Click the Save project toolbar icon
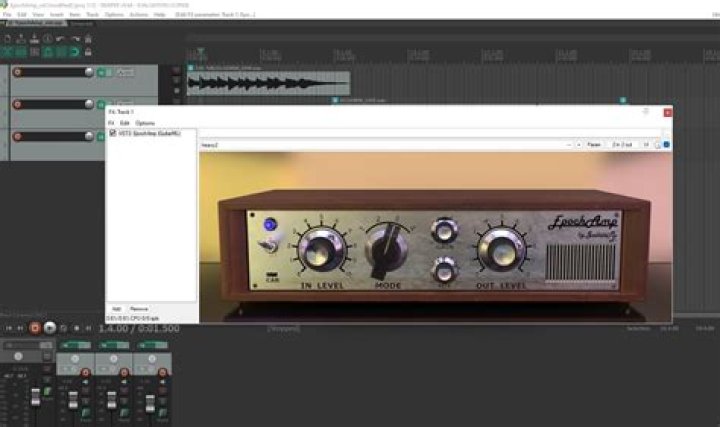720x427 pixels. 34,39
